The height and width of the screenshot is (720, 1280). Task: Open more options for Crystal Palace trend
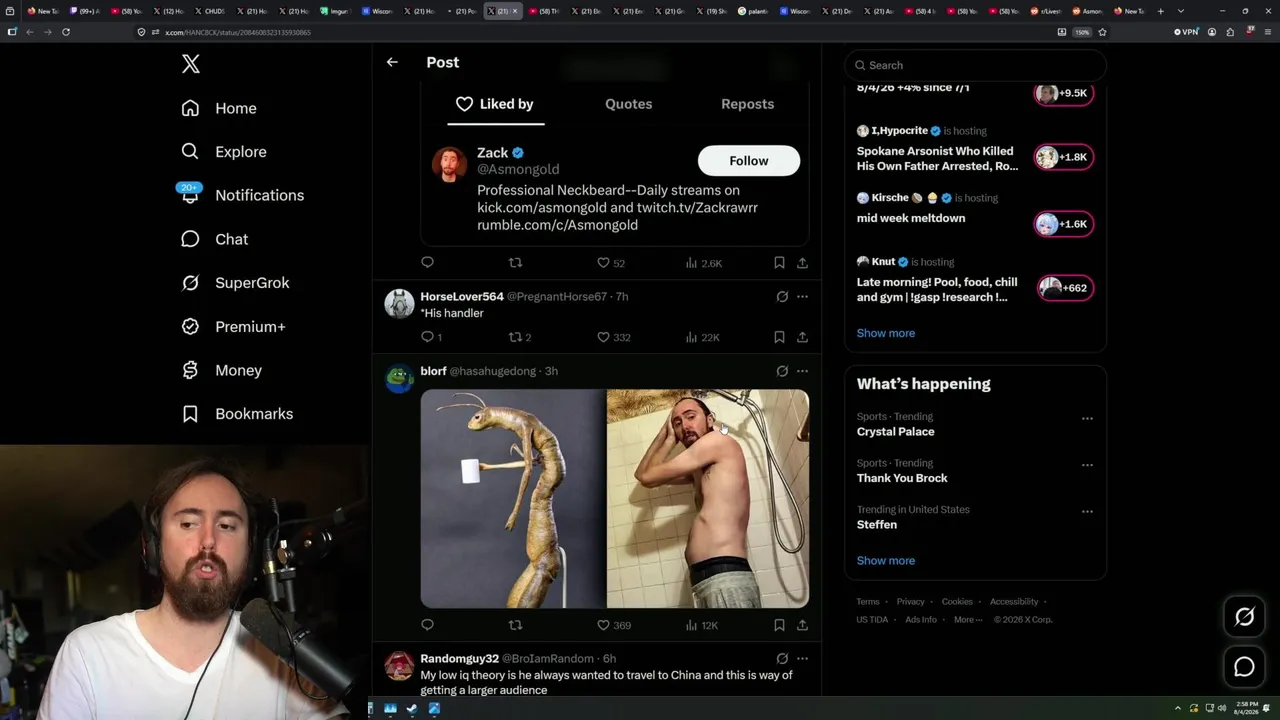1087,419
